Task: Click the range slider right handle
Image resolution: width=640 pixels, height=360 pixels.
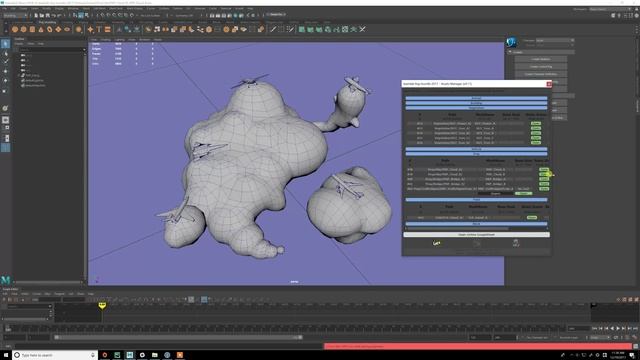Action: (300, 338)
